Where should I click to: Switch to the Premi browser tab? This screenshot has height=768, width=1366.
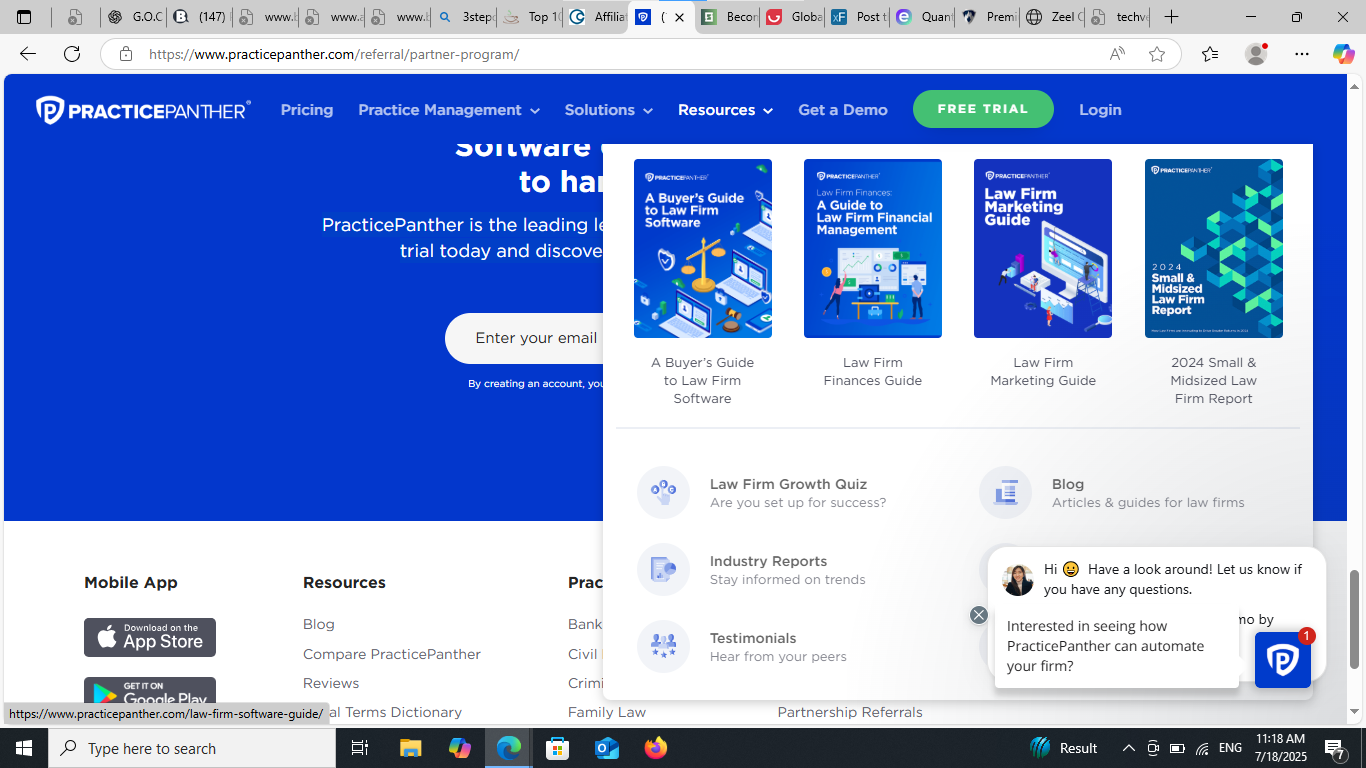pyautogui.click(x=988, y=17)
